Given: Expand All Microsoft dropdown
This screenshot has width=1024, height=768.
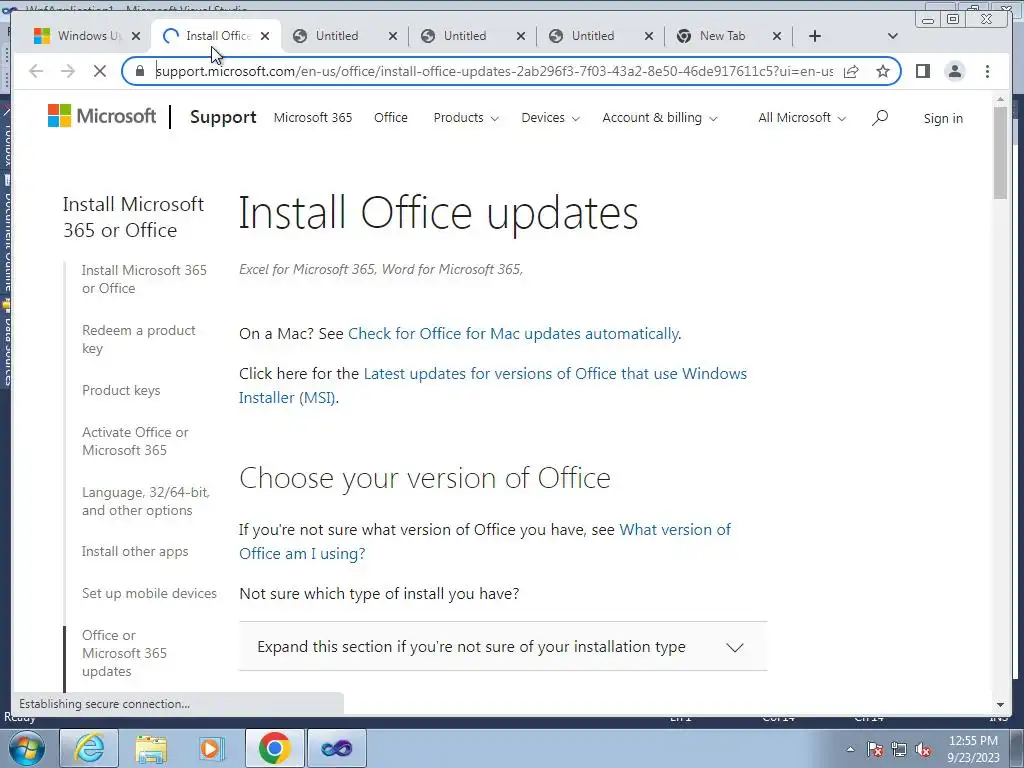Looking at the screenshot, I should pos(801,118).
